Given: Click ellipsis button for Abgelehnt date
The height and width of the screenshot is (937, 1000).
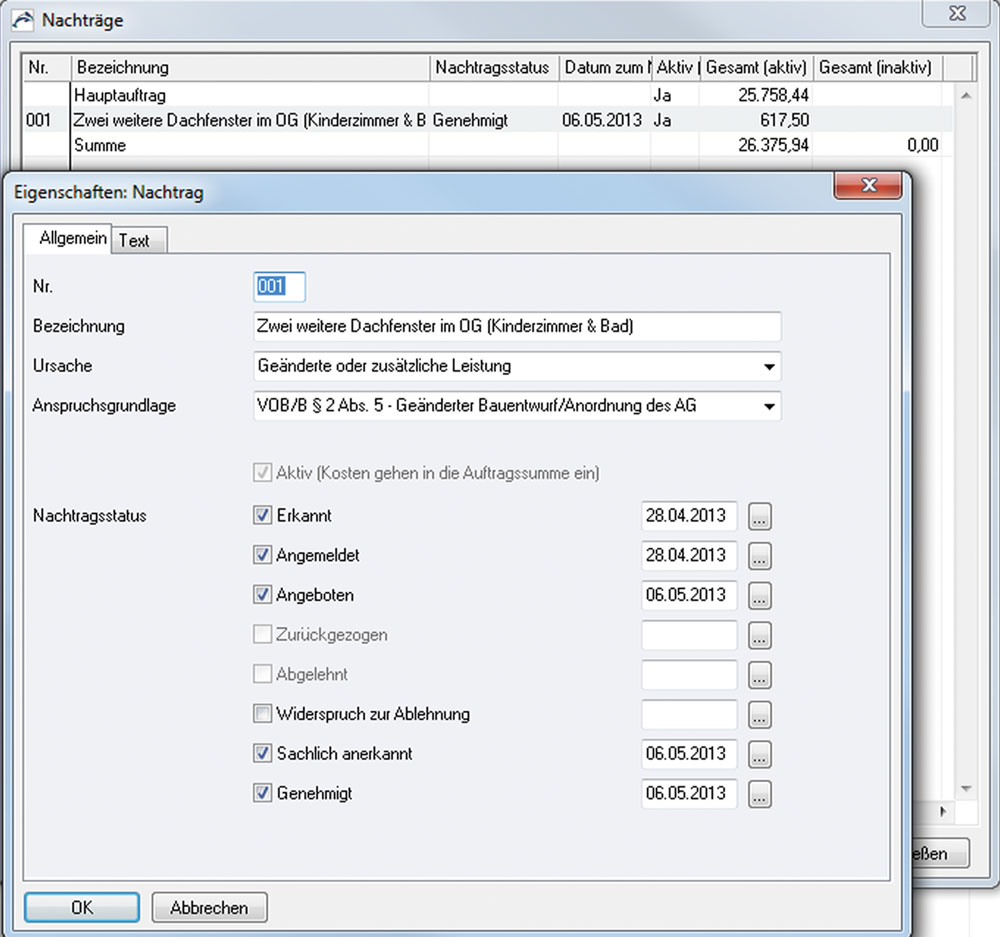Looking at the screenshot, I should coord(760,676).
